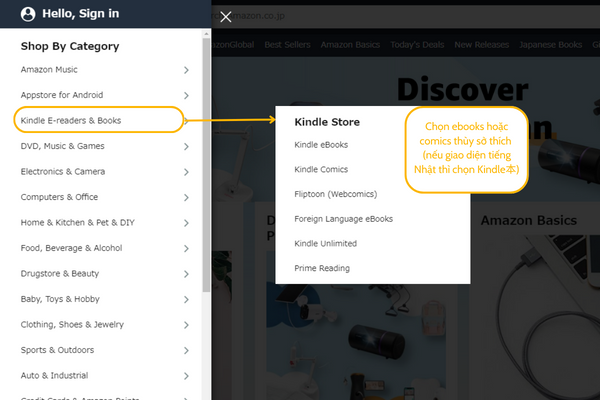Open Hello, Sign in header link
Screen dimensions: 600x400
[80, 14]
